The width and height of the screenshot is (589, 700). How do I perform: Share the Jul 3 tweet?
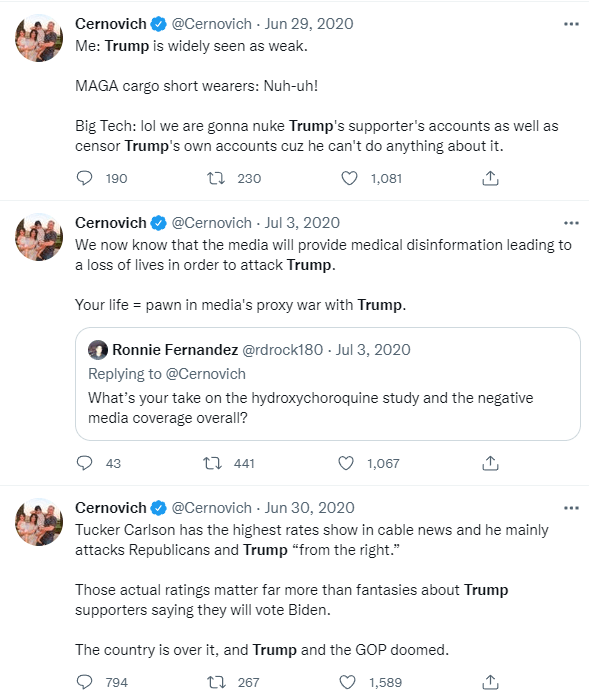490,463
